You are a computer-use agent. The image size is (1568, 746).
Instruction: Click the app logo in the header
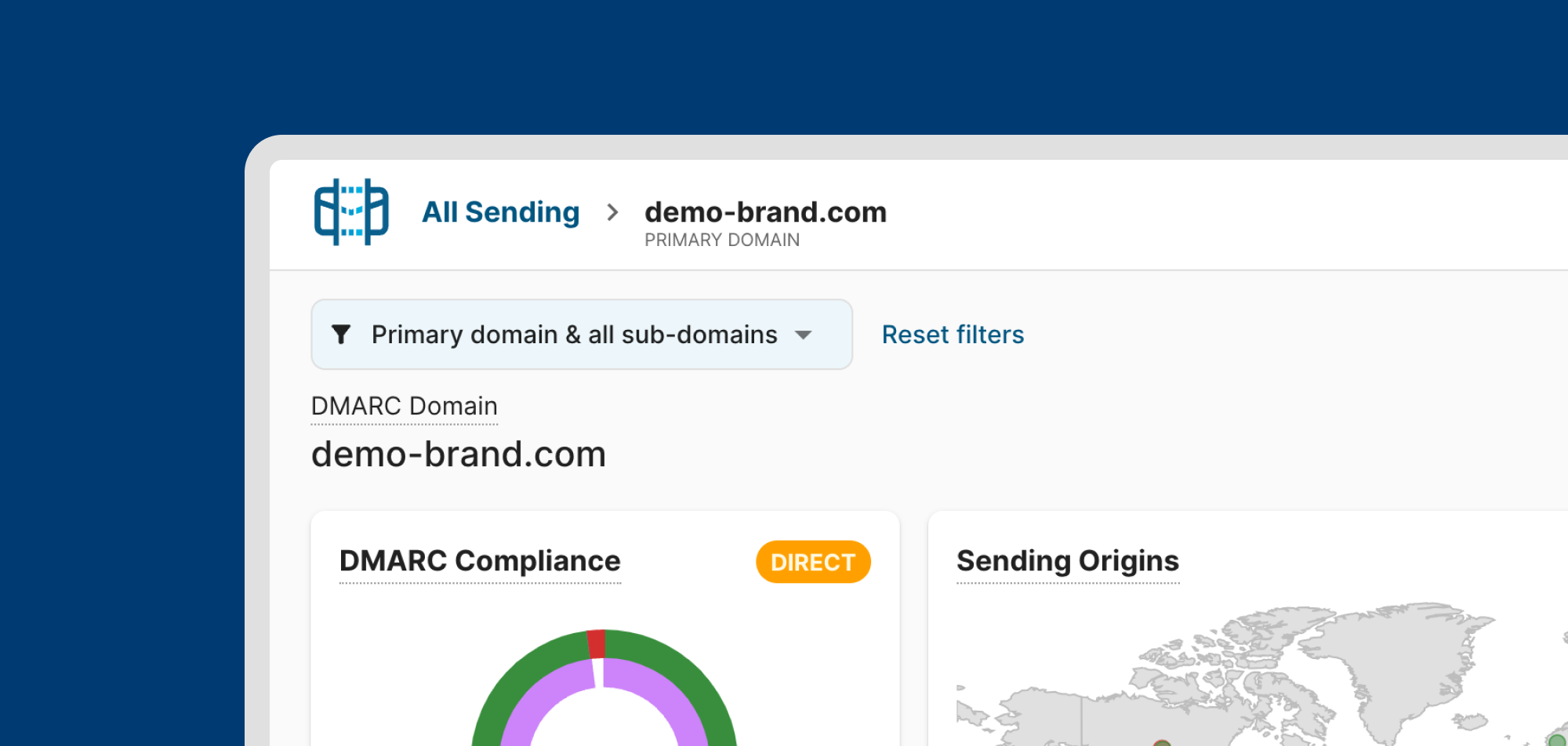coord(351,212)
